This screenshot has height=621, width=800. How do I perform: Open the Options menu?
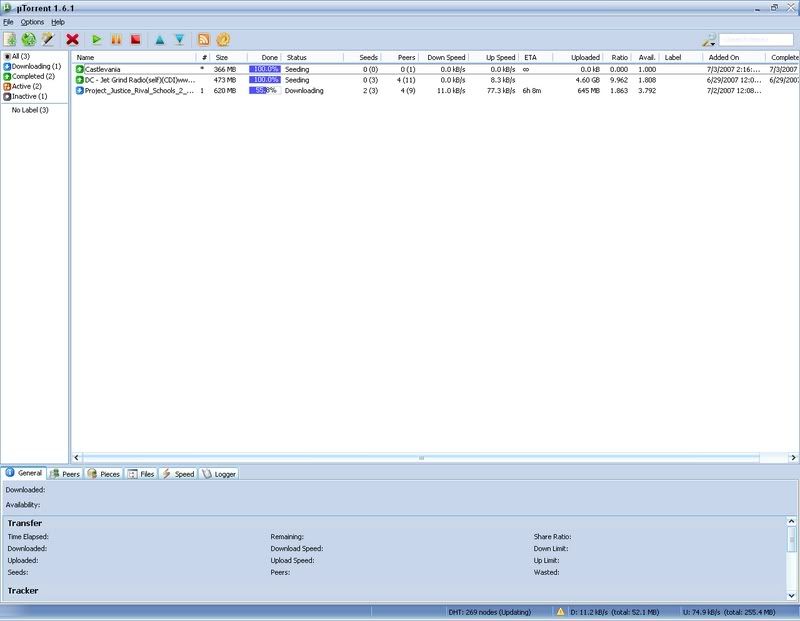coord(32,22)
